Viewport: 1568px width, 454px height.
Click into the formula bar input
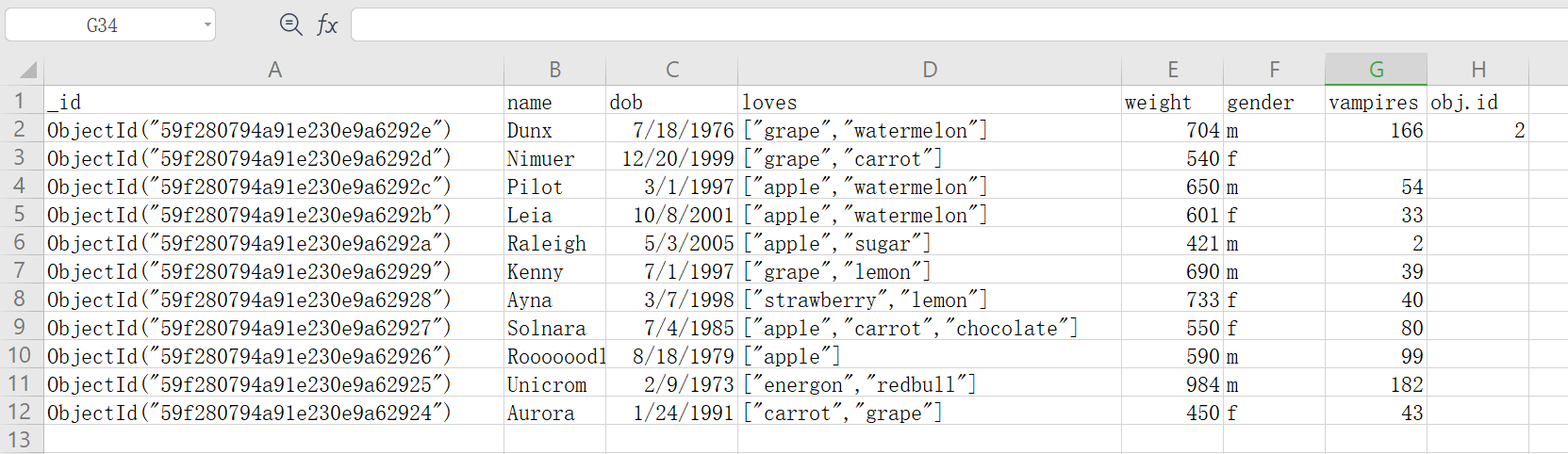click(x=943, y=24)
